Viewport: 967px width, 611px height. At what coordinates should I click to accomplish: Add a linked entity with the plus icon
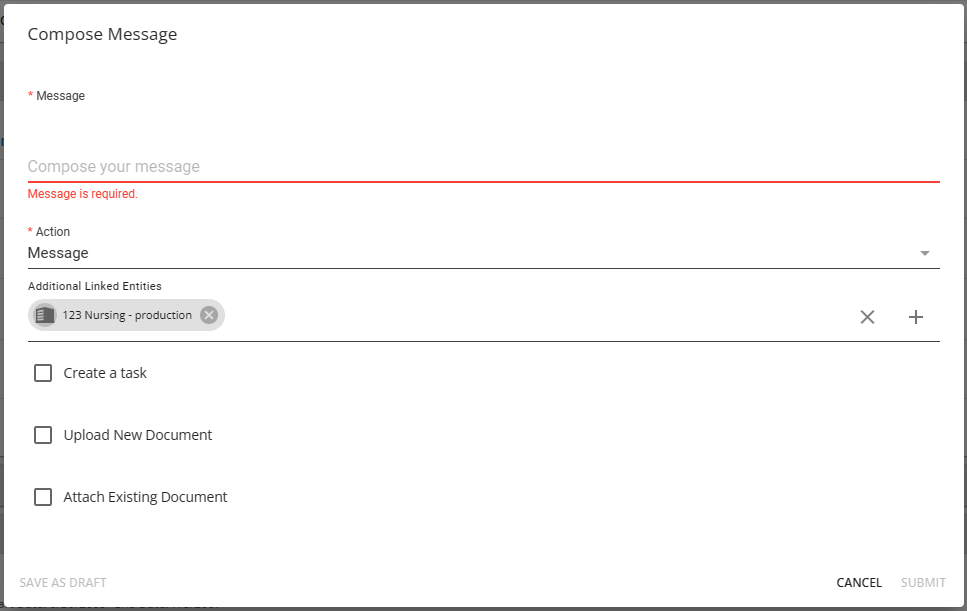[x=916, y=317]
